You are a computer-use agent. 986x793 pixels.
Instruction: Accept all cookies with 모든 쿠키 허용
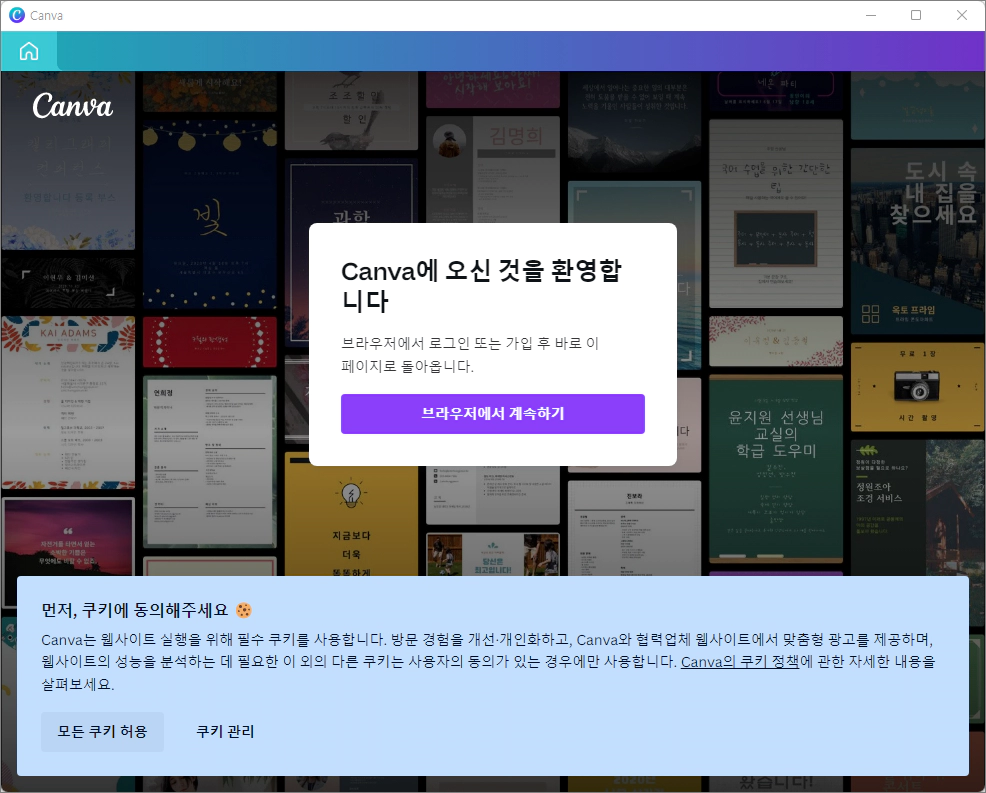(102, 731)
